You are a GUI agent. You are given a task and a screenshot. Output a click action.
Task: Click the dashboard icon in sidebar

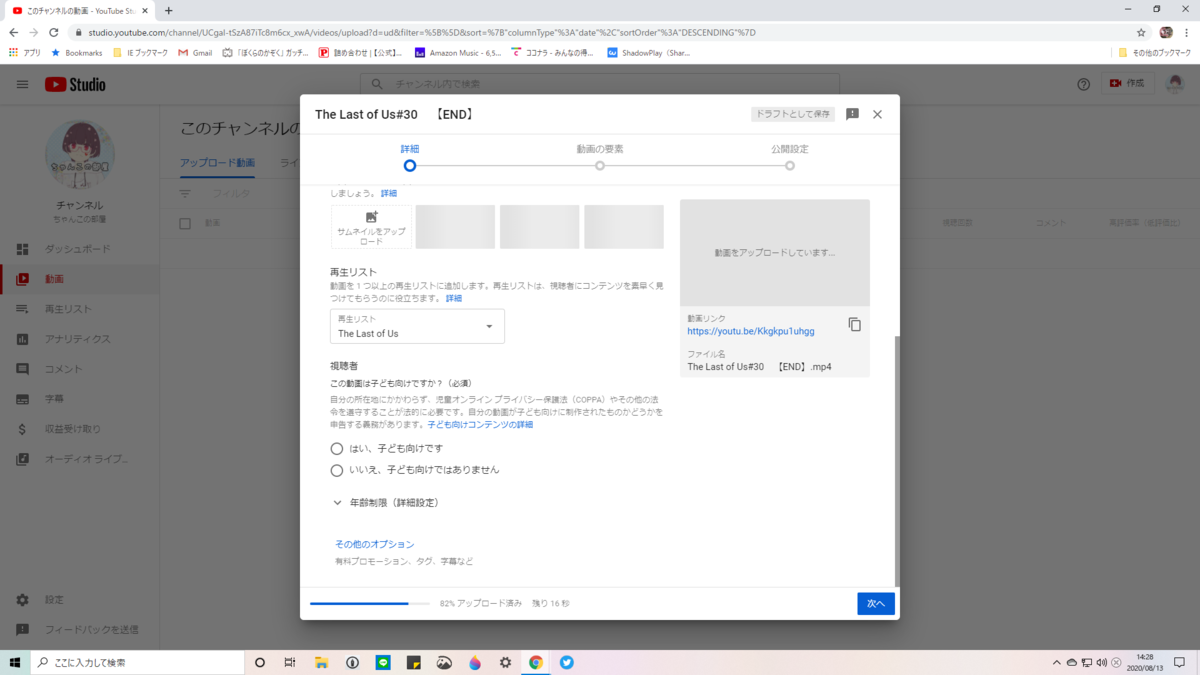point(22,249)
